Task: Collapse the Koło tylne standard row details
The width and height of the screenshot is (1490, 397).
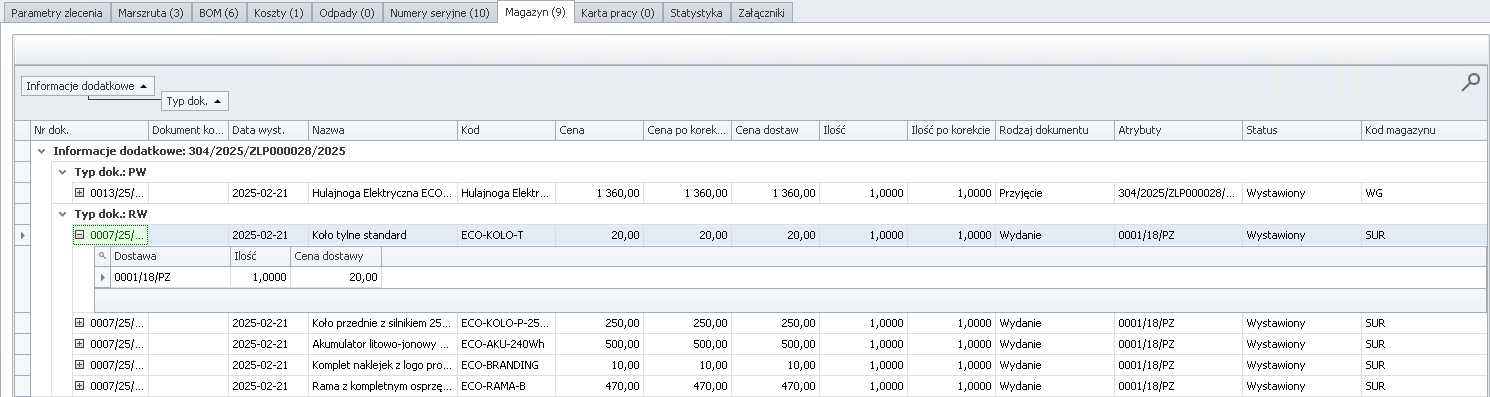Action: click(81, 235)
